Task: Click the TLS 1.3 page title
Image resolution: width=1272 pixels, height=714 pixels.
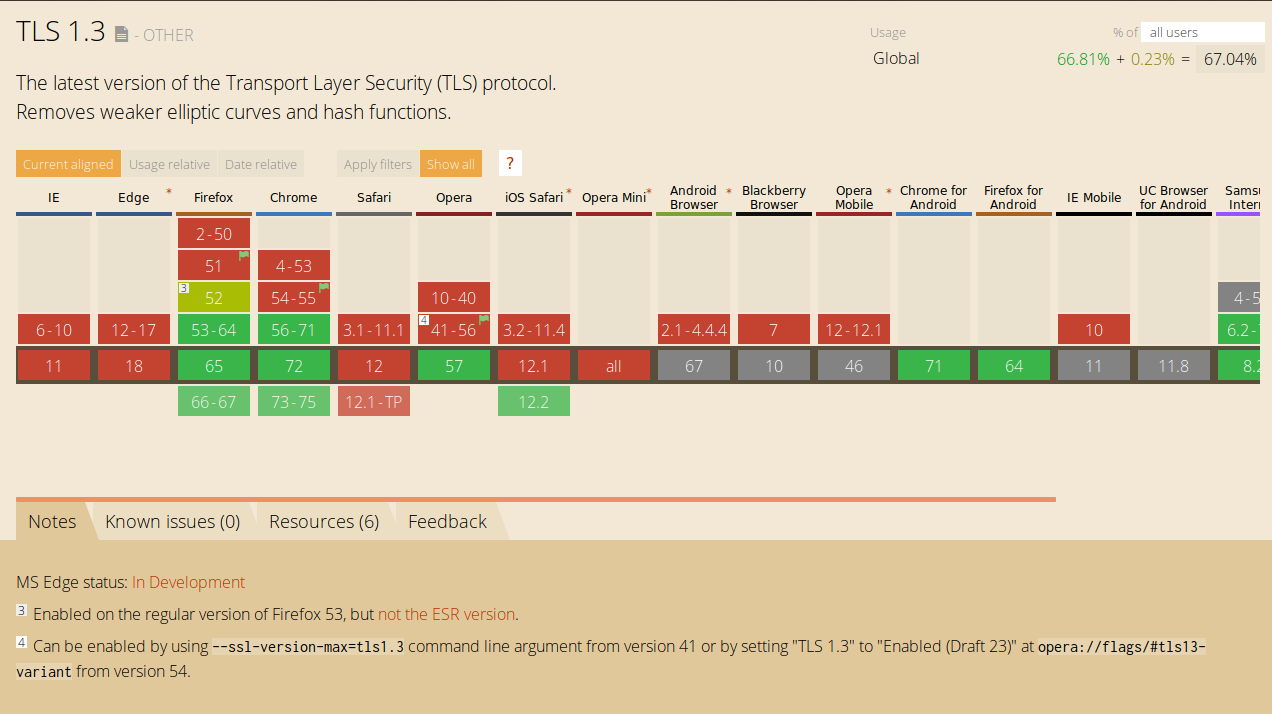Action: (60, 31)
